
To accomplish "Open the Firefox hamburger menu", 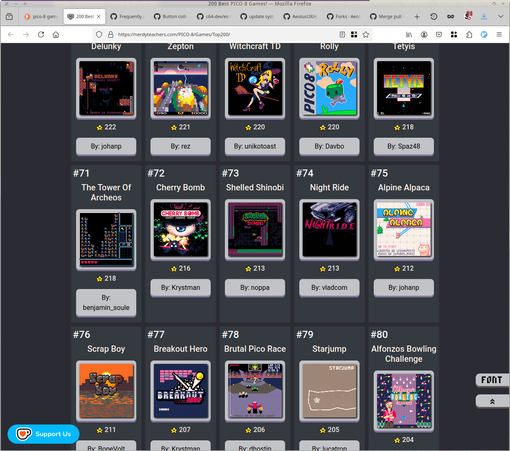I will [499, 34].
